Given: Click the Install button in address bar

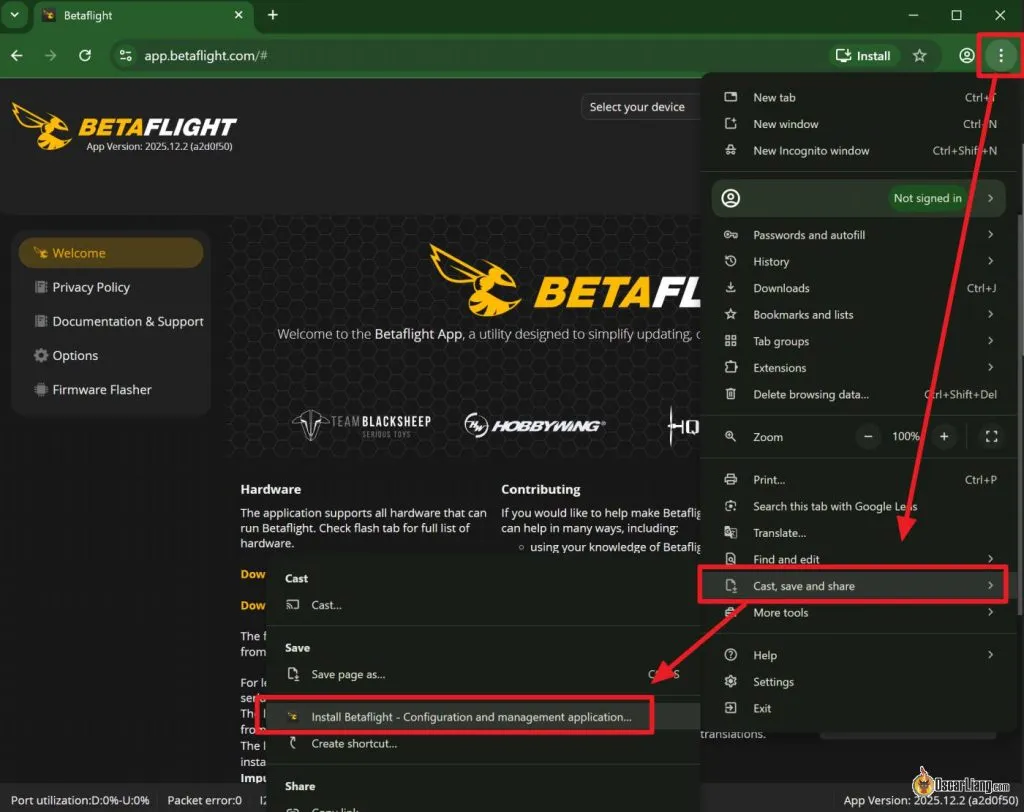Looking at the screenshot, I should point(863,56).
